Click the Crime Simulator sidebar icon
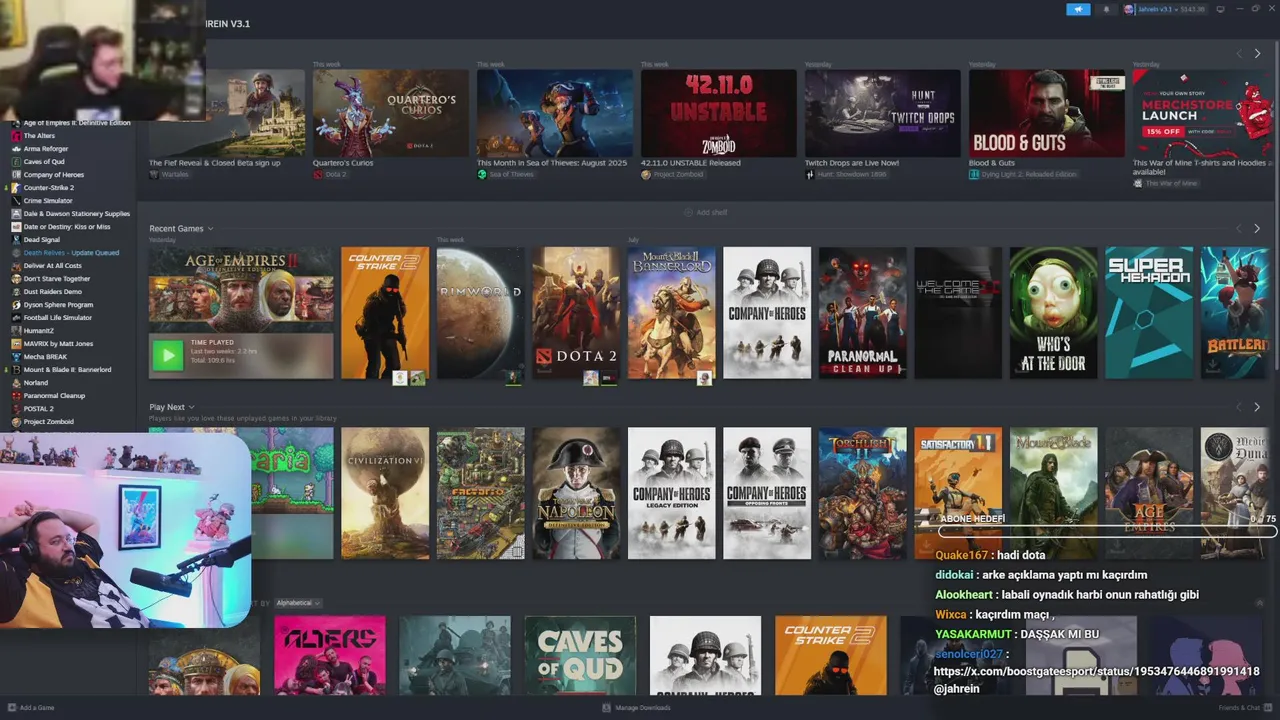Image resolution: width=1280 pixels, height=720 pixels. pos(16,201)
